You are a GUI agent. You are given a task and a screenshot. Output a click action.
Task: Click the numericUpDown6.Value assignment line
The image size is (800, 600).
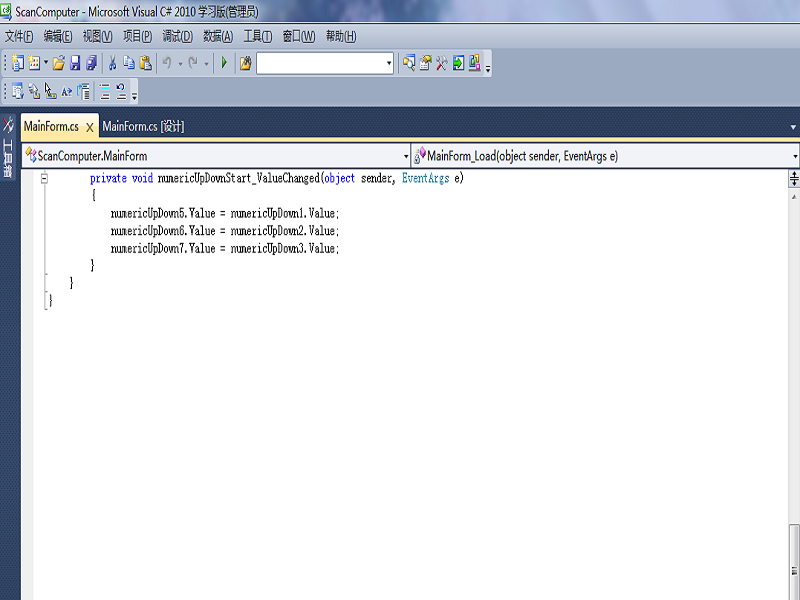224,231
